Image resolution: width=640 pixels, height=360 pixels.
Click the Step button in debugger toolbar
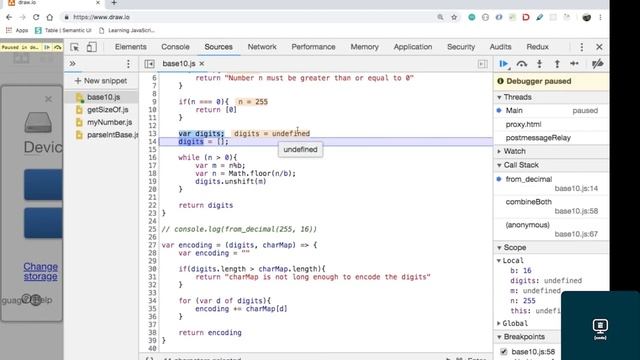click(575, 64)
